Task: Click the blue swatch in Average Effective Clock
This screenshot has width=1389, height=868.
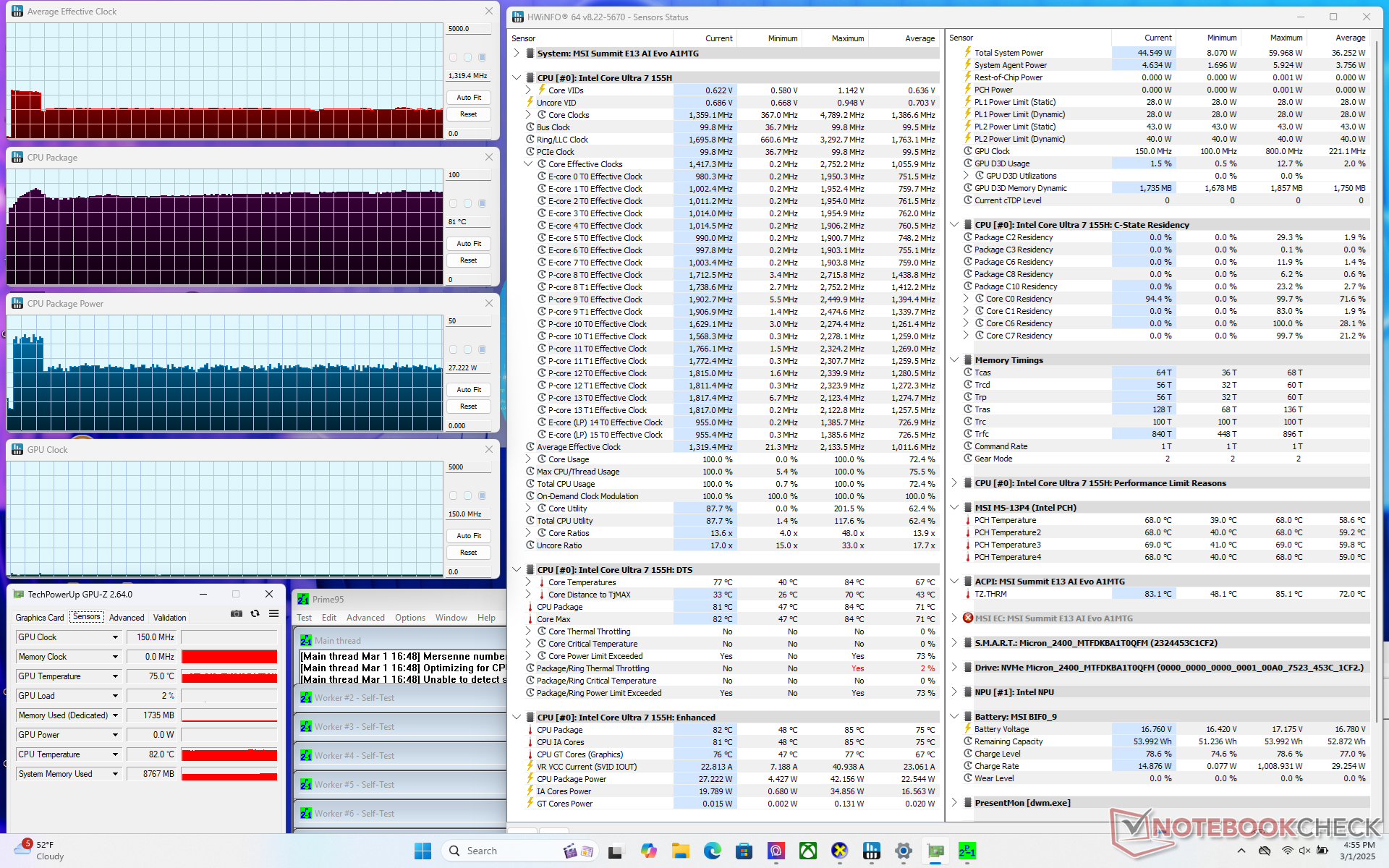Action: point(483,57)
